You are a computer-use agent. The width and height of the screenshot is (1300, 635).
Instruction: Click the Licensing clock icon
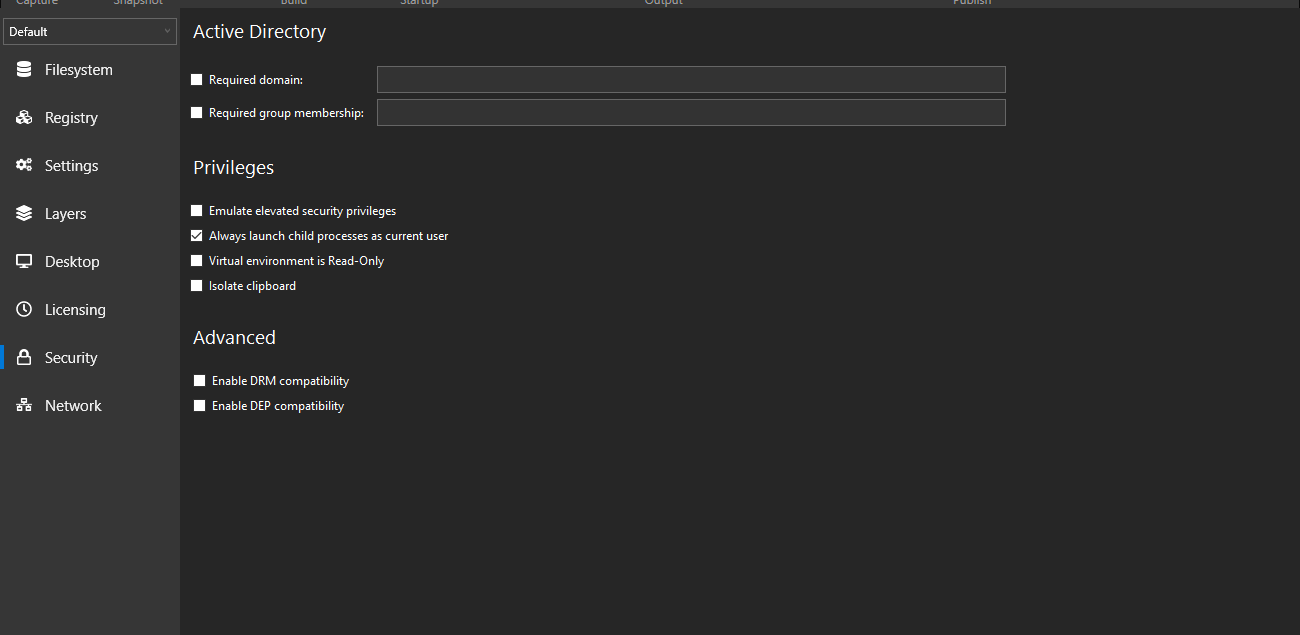22,309
